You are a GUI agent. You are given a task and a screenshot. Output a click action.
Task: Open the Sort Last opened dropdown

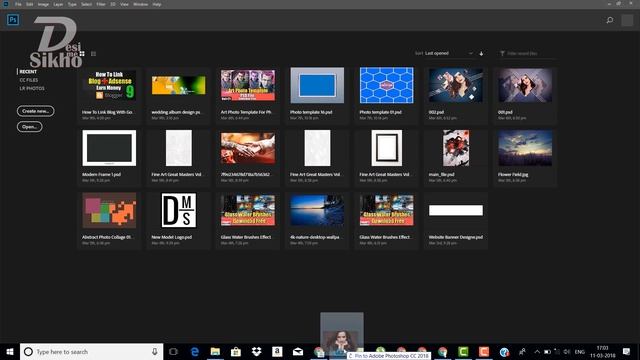pos(449,53)
